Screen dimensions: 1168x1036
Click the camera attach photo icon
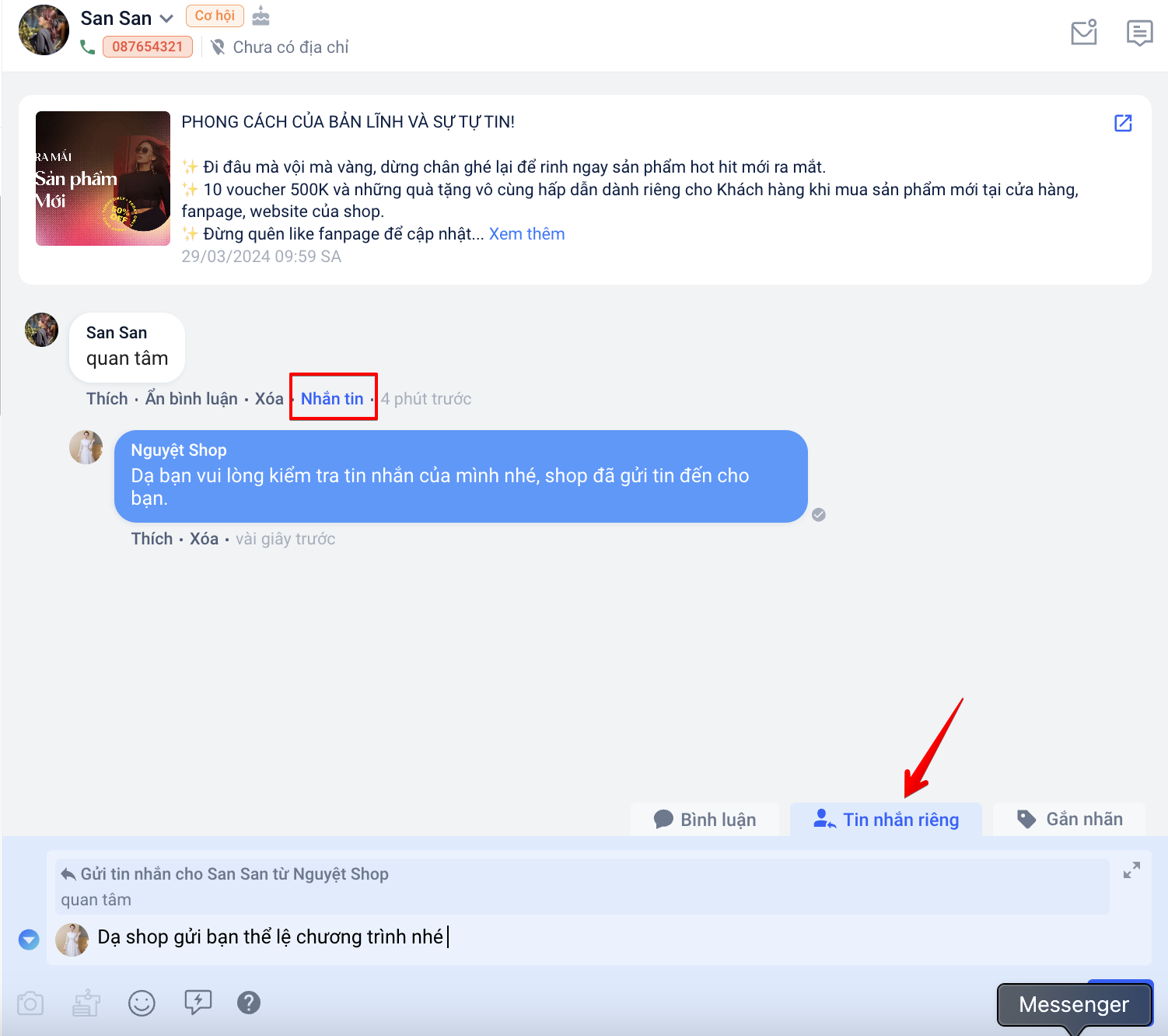[x=30, y=1003]
